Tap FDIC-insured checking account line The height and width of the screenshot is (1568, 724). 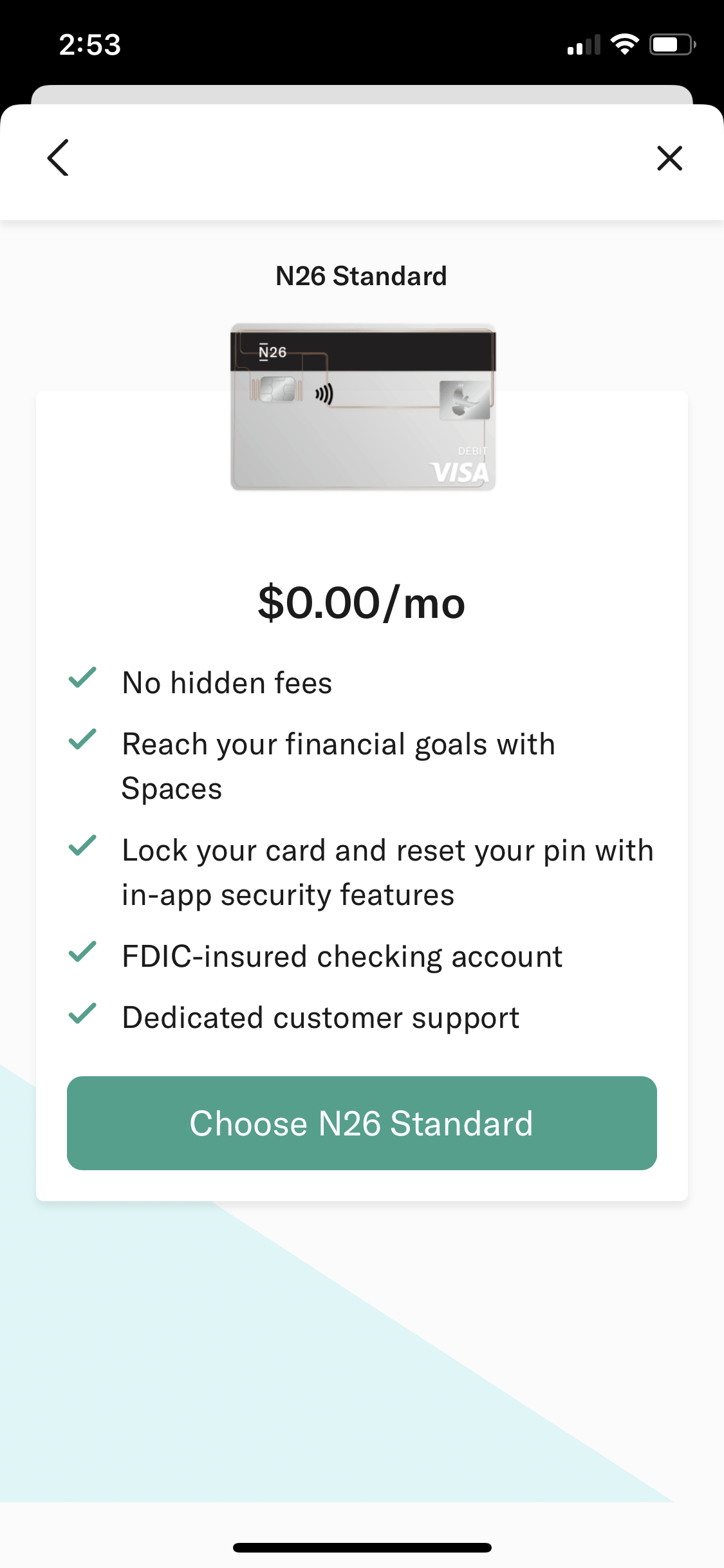[x=342, y=957]
